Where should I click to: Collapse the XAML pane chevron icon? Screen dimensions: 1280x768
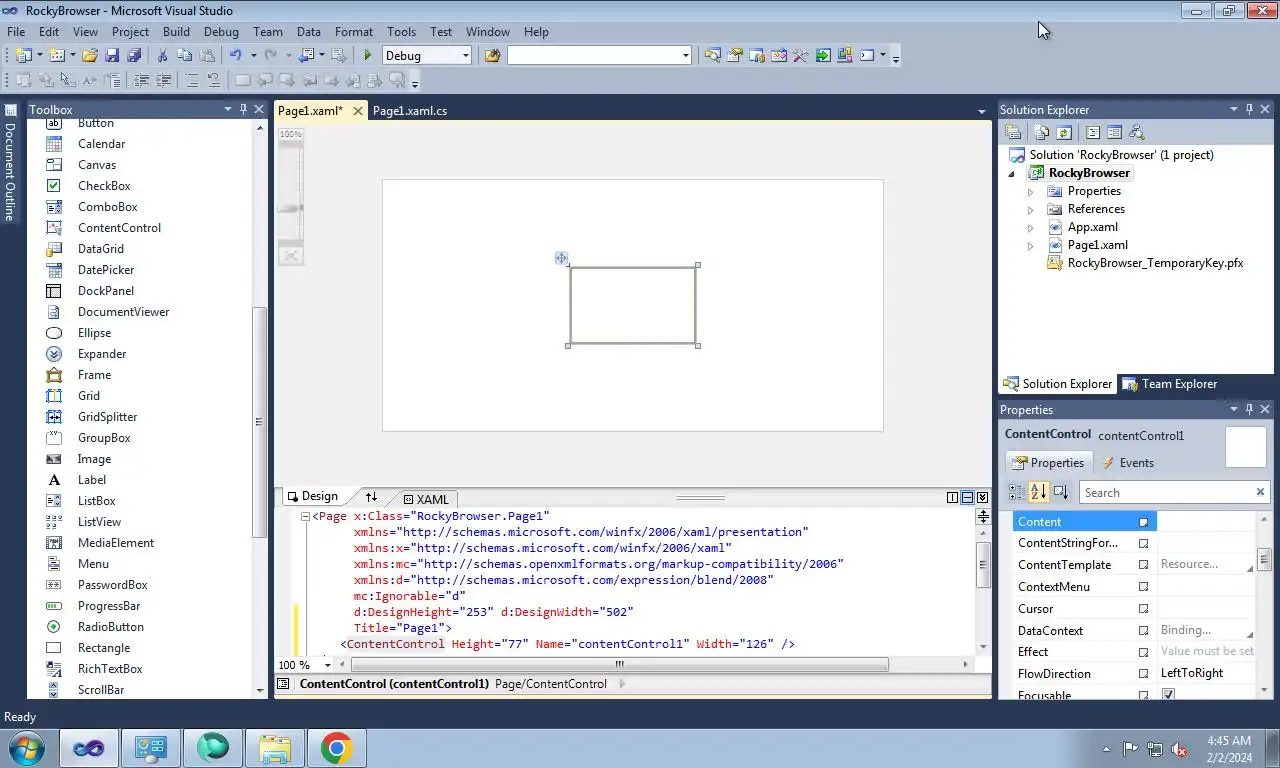click(982, 497)
